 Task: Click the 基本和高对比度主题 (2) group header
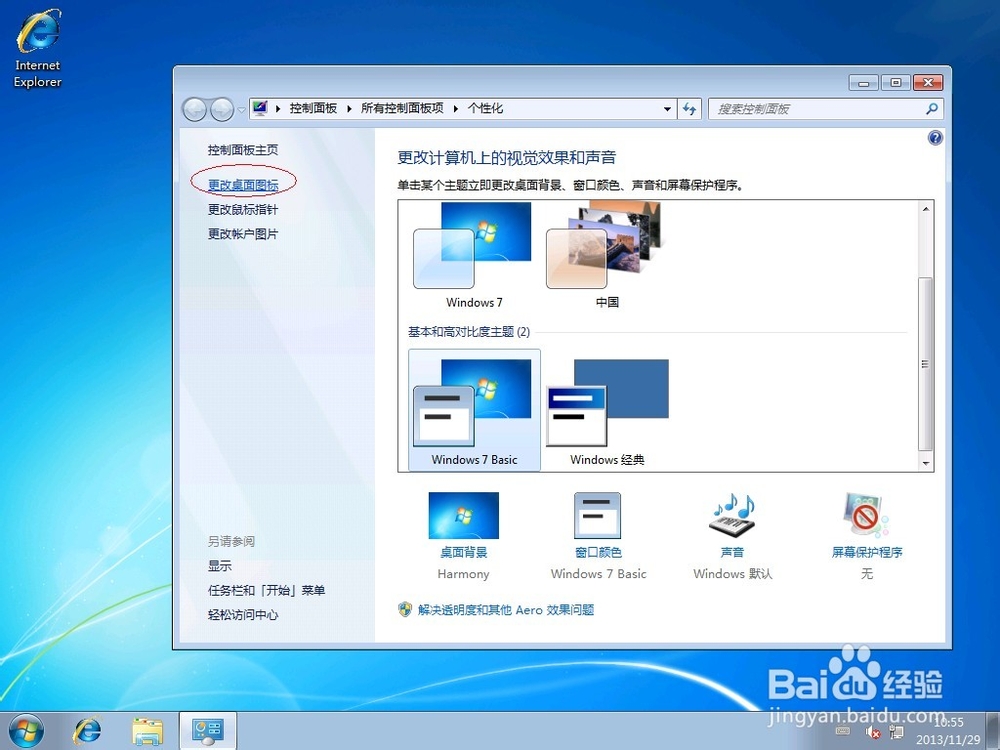point(469,332)
